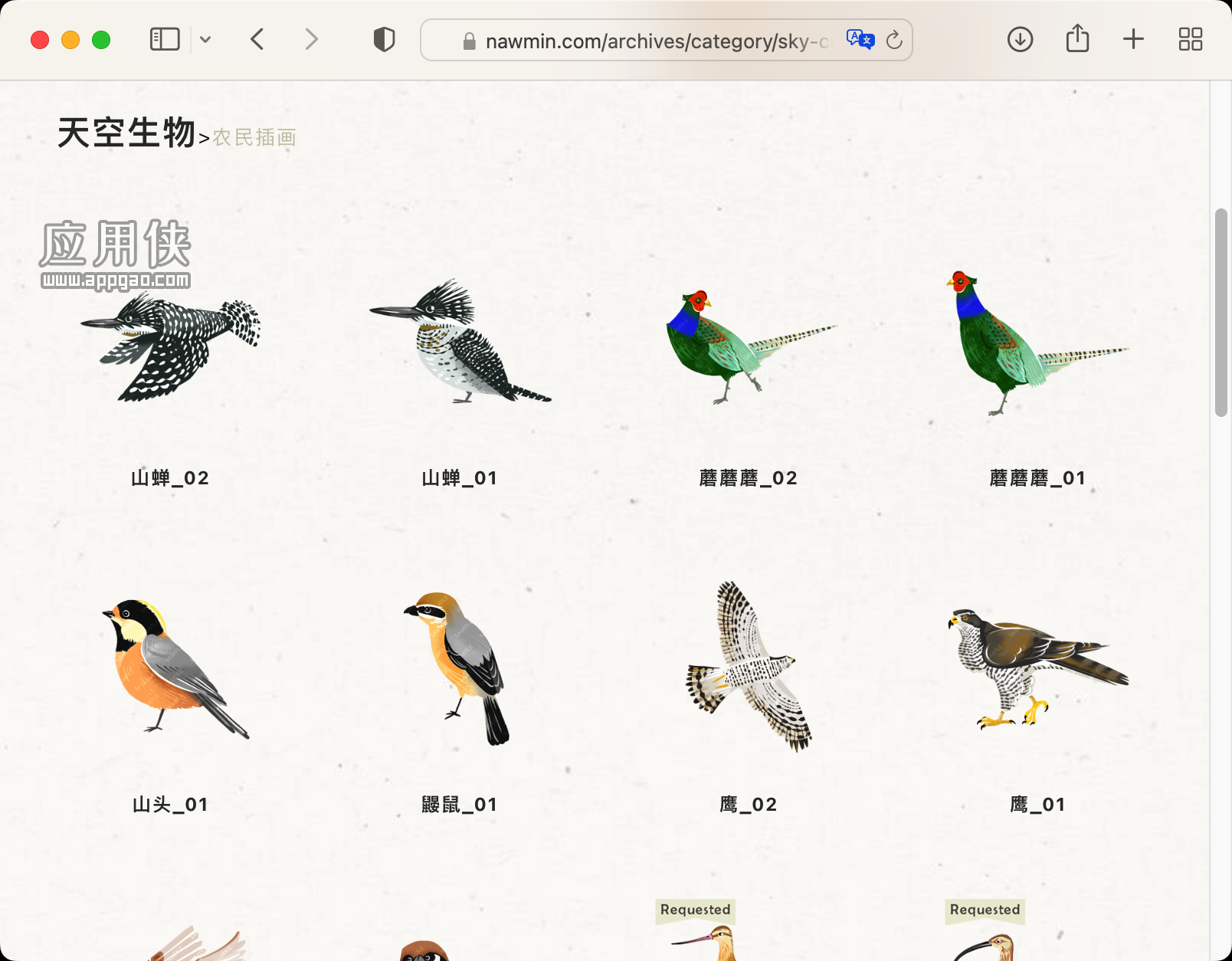Click the 山头_01 title link

pos(170,805)
